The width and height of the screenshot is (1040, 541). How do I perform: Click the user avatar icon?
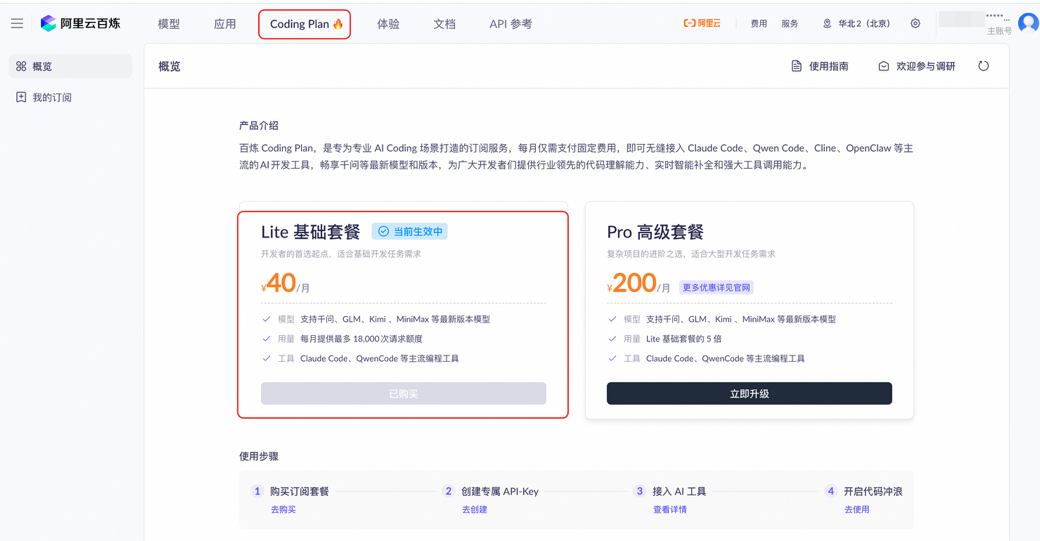[x=1028, y=23]
